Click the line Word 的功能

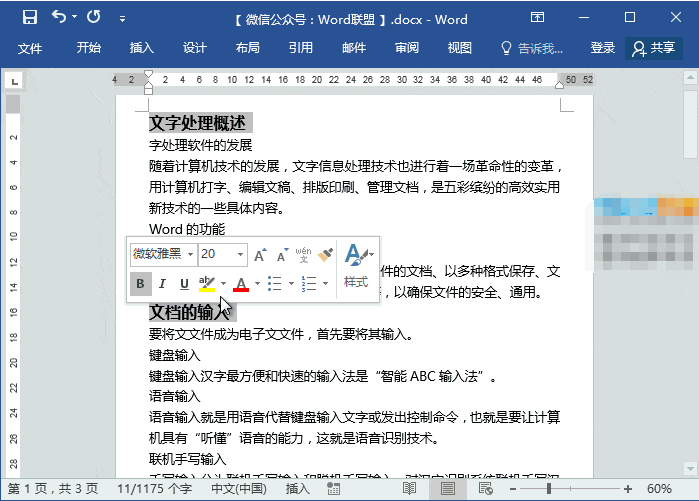(x=187, y=229)
